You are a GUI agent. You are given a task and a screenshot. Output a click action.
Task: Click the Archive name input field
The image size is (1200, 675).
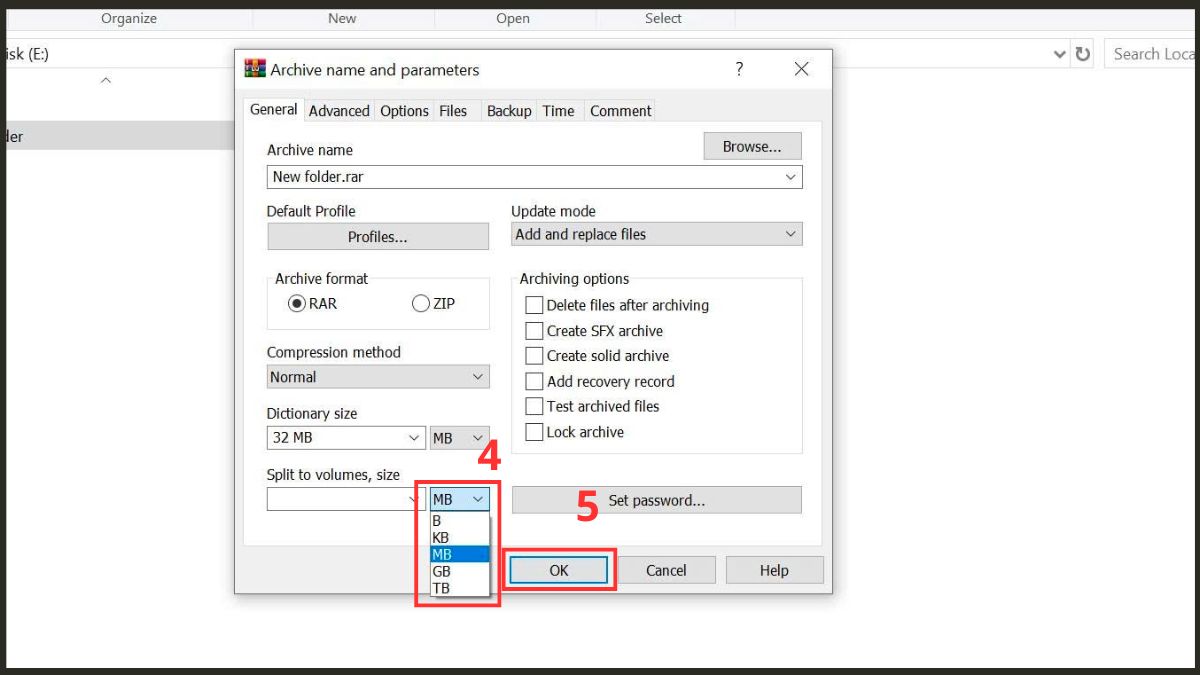[x=535, y=177]
